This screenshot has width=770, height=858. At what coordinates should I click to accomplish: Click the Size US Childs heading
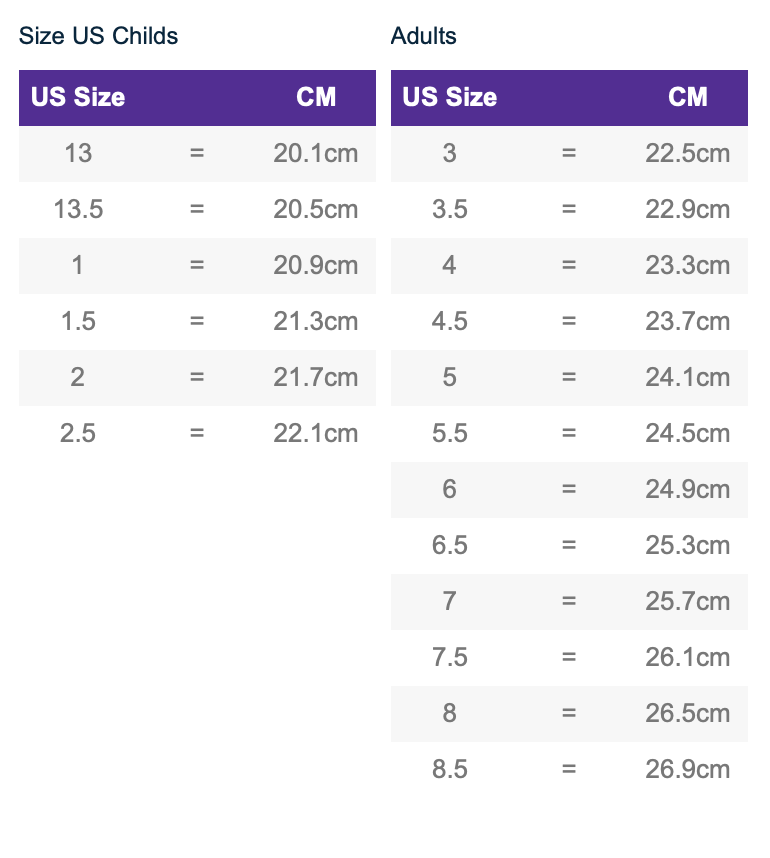point(99,36)
